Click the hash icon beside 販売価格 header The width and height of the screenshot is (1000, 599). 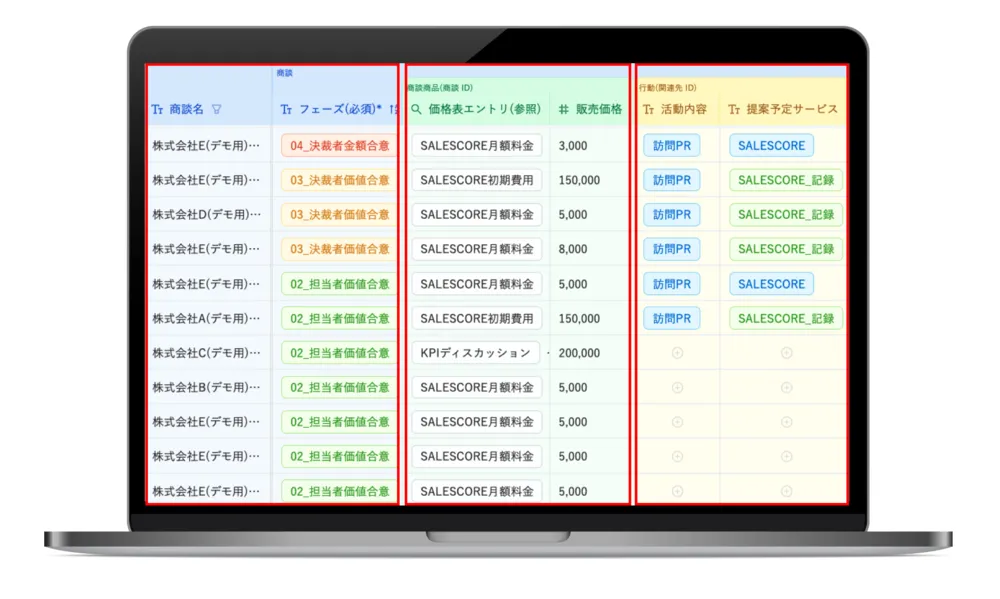click(x=563, y=109)
